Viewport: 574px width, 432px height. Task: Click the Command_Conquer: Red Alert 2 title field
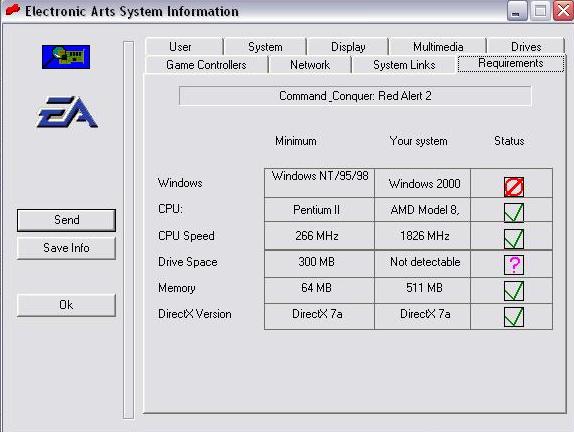coord(355,96)
